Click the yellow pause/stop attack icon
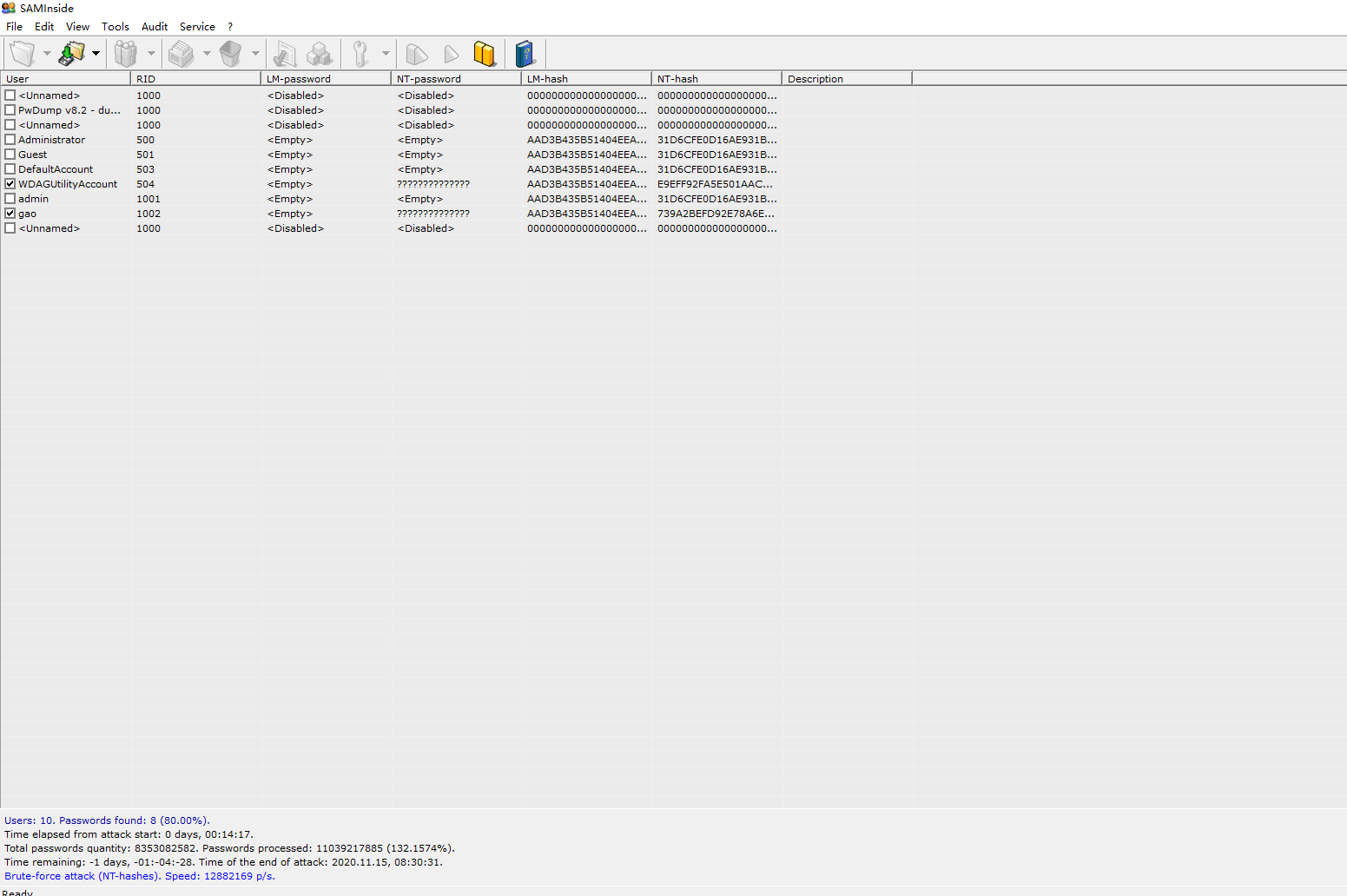 485,54
